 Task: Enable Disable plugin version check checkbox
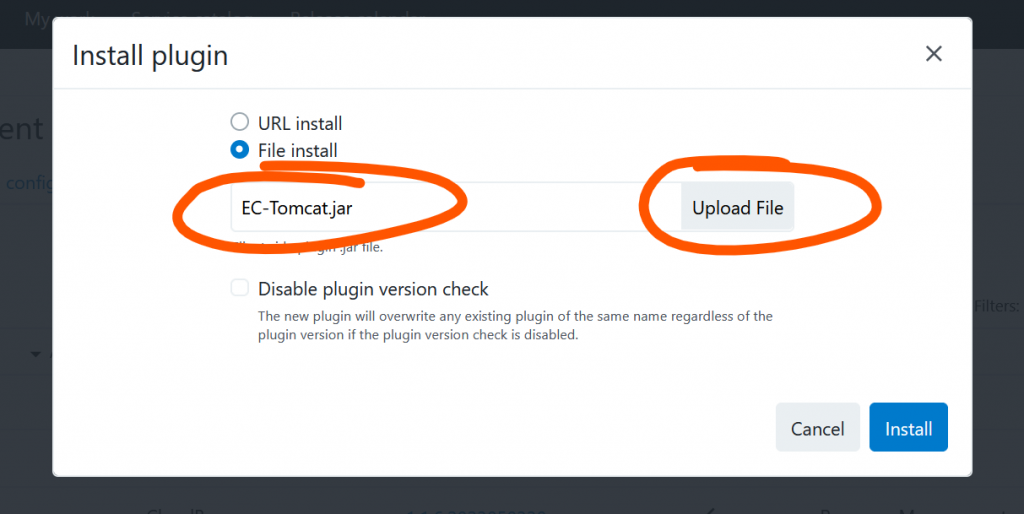click(x=240, y=289)
